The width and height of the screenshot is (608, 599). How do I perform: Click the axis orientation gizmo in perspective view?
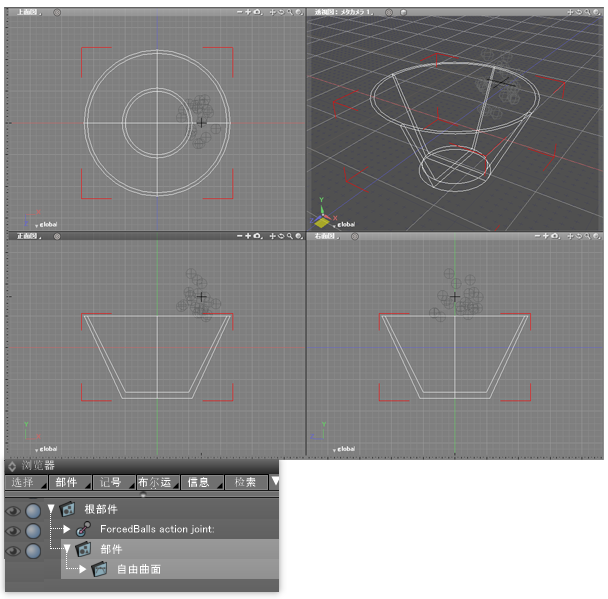pos(323,213)
